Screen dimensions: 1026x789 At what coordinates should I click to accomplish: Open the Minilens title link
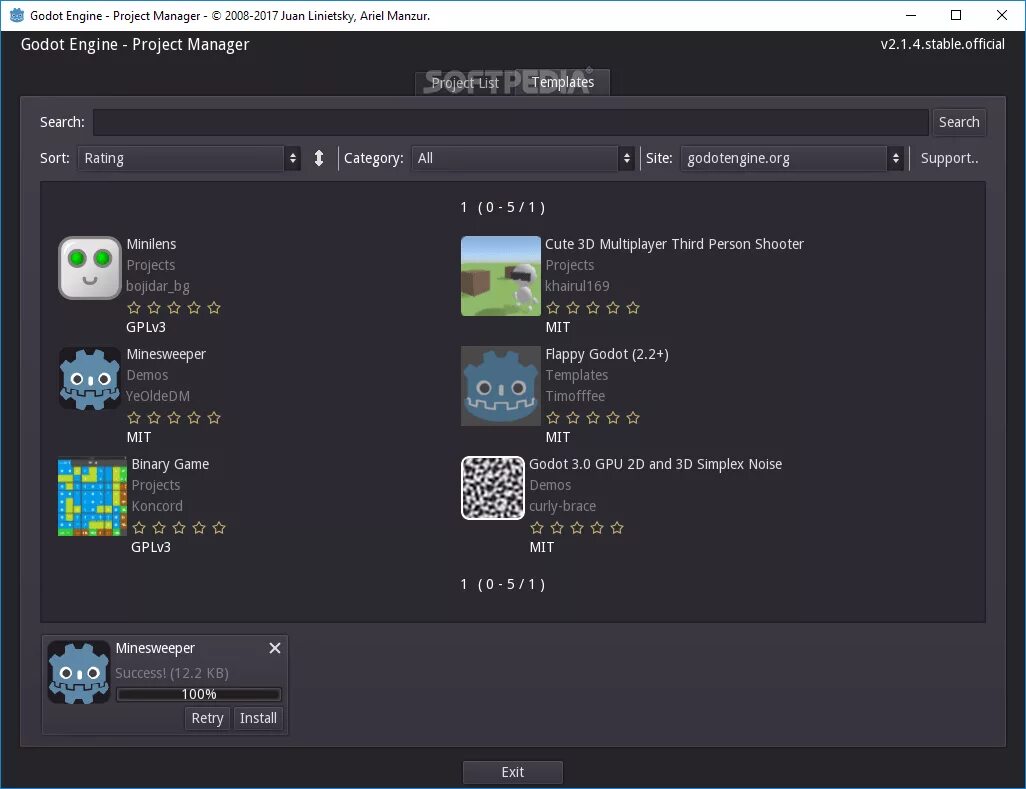151,244
